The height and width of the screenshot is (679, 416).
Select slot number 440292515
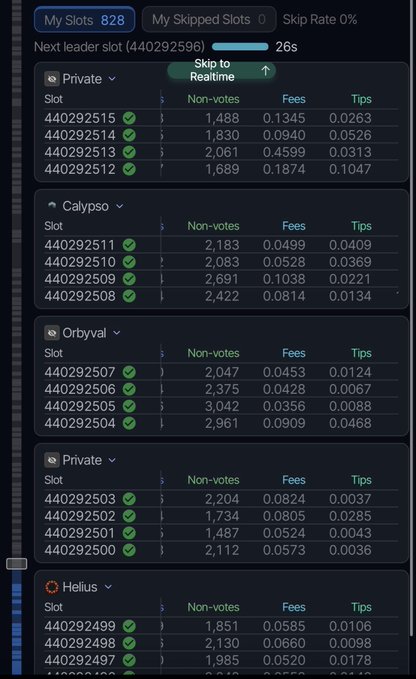point(80,118)
